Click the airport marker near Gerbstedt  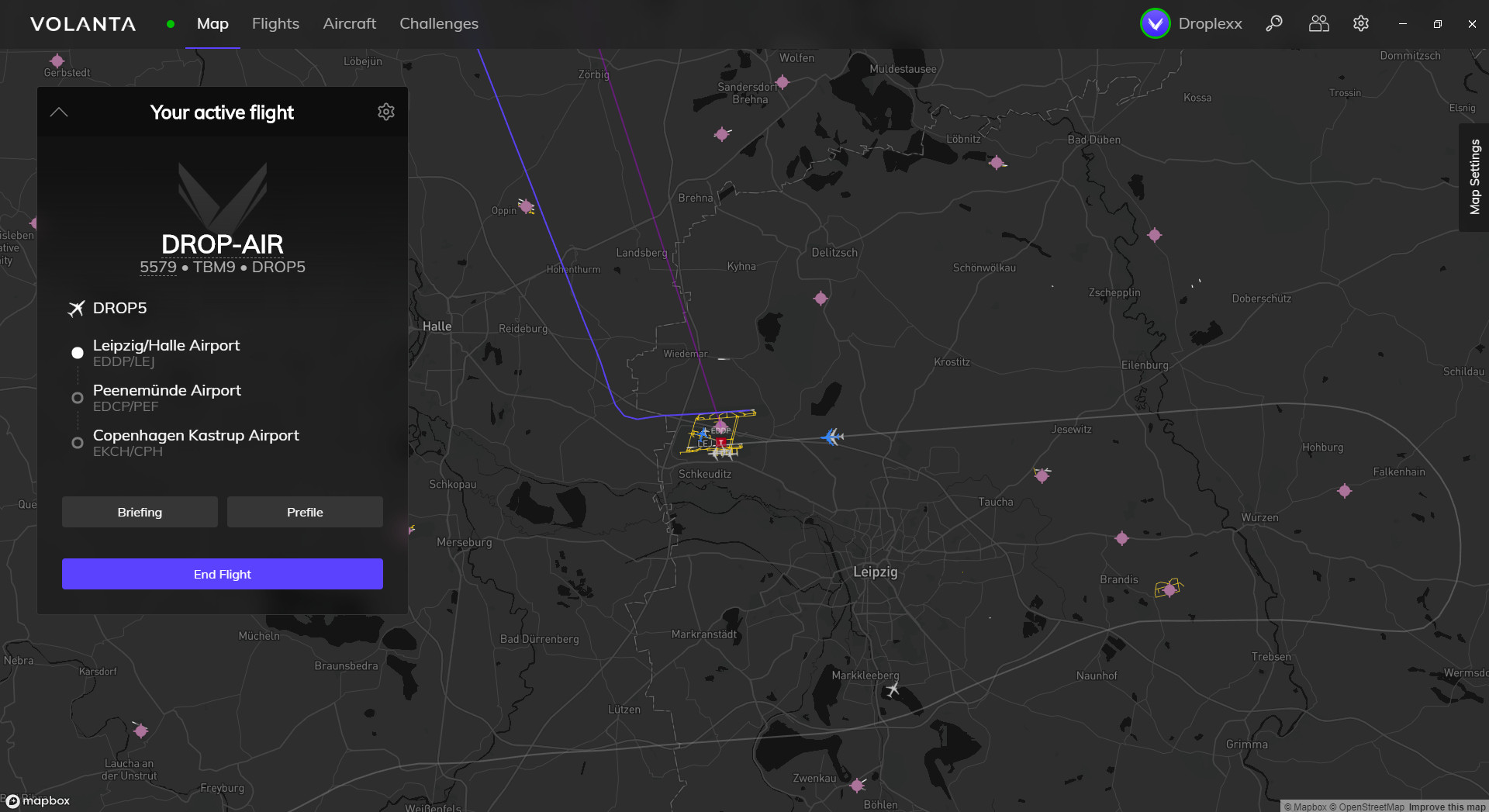pyautogui.click(x=57, y=60)
